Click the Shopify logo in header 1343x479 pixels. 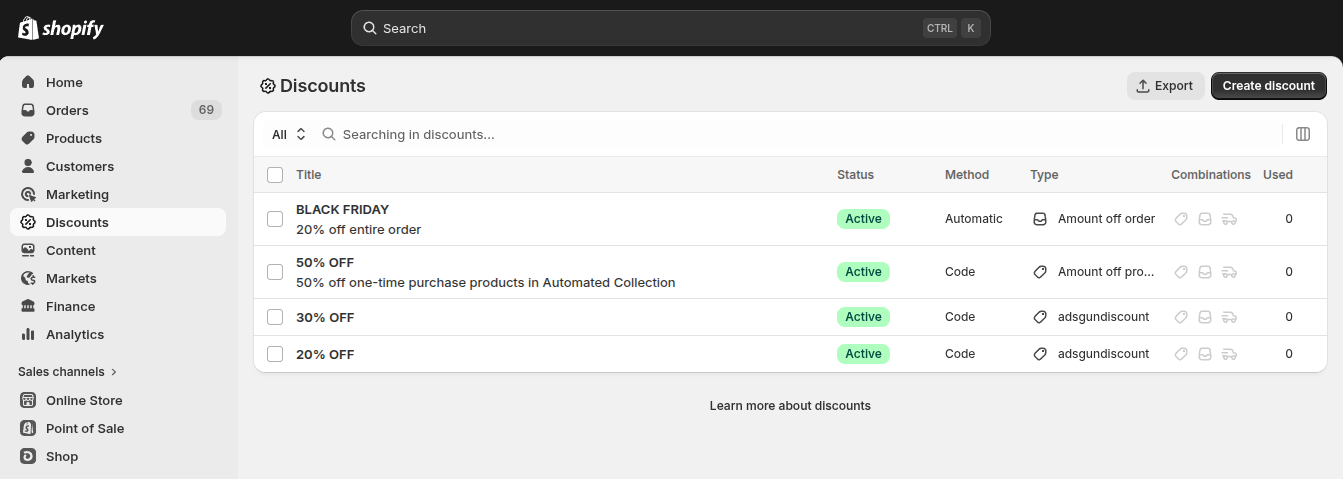coord(61,28)
